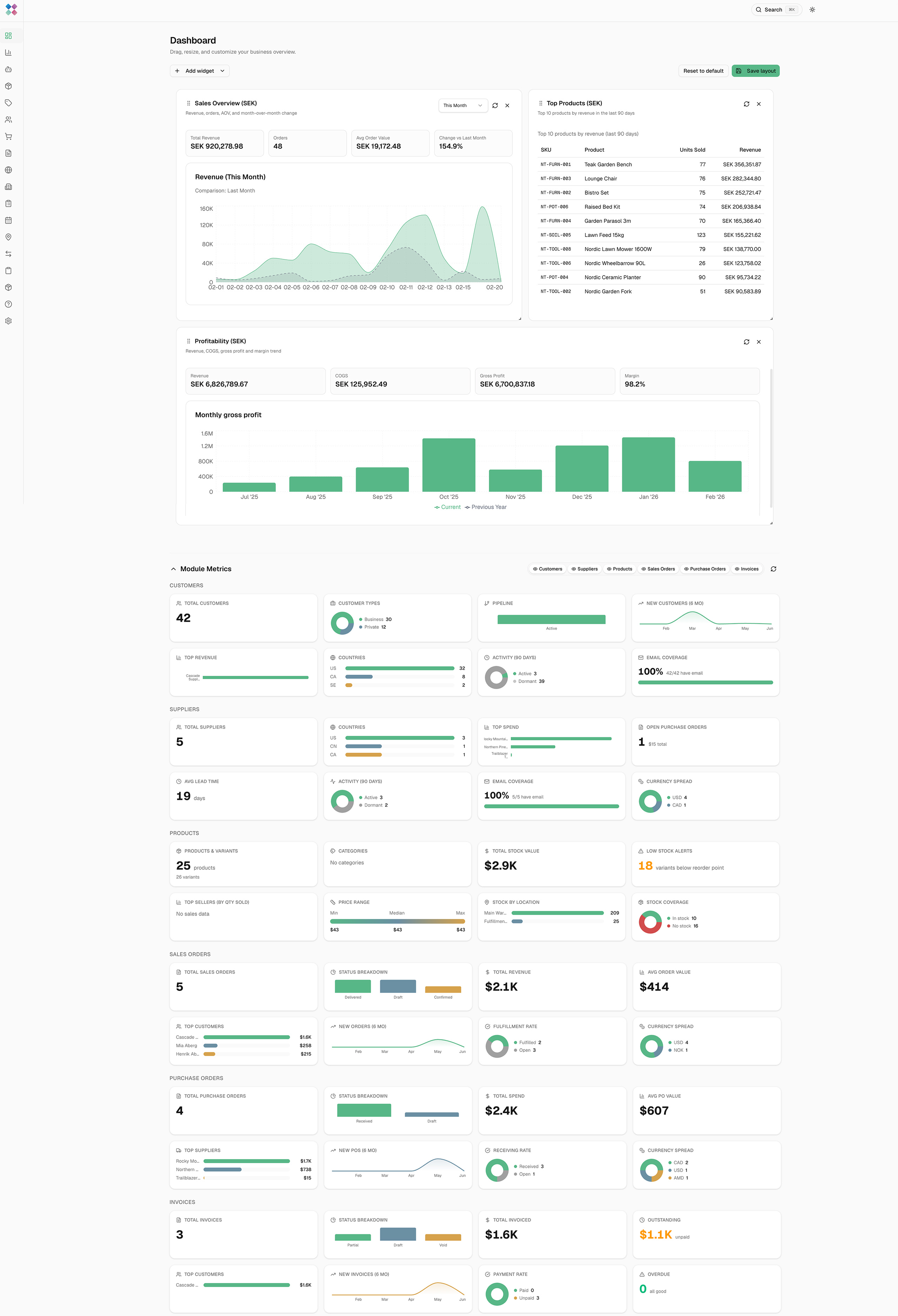Open the settings gear sidebar icon
This screenshot has width=898, height=1316.
click(8, 321)
